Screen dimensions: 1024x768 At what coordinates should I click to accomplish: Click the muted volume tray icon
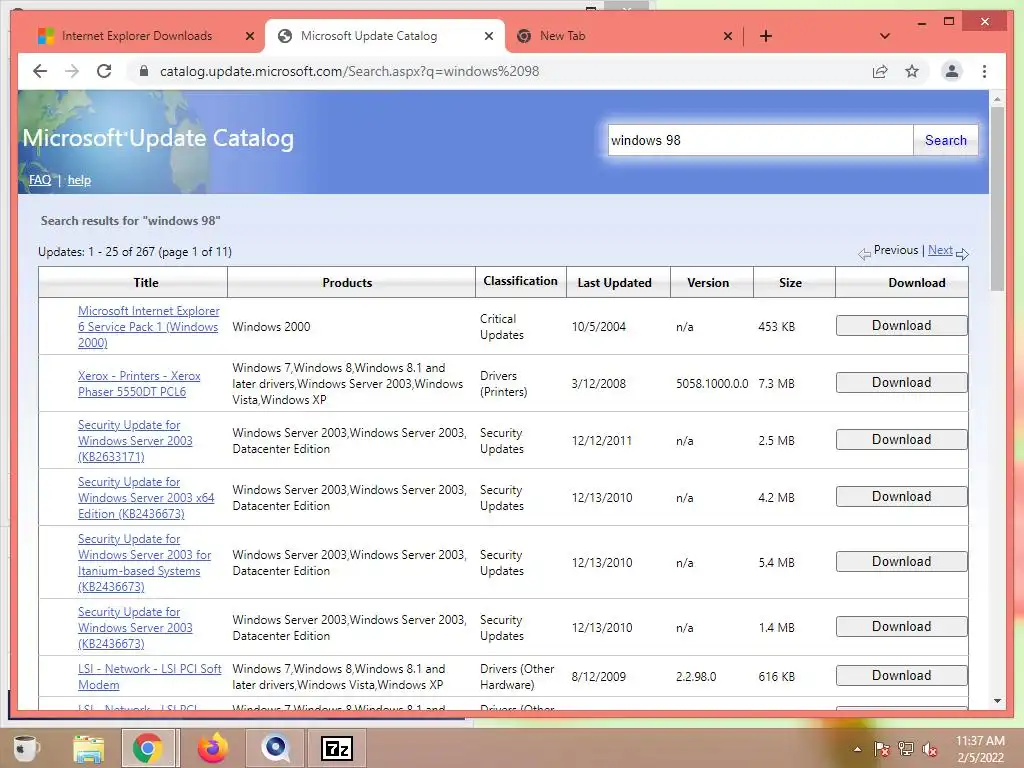point(930,749)
